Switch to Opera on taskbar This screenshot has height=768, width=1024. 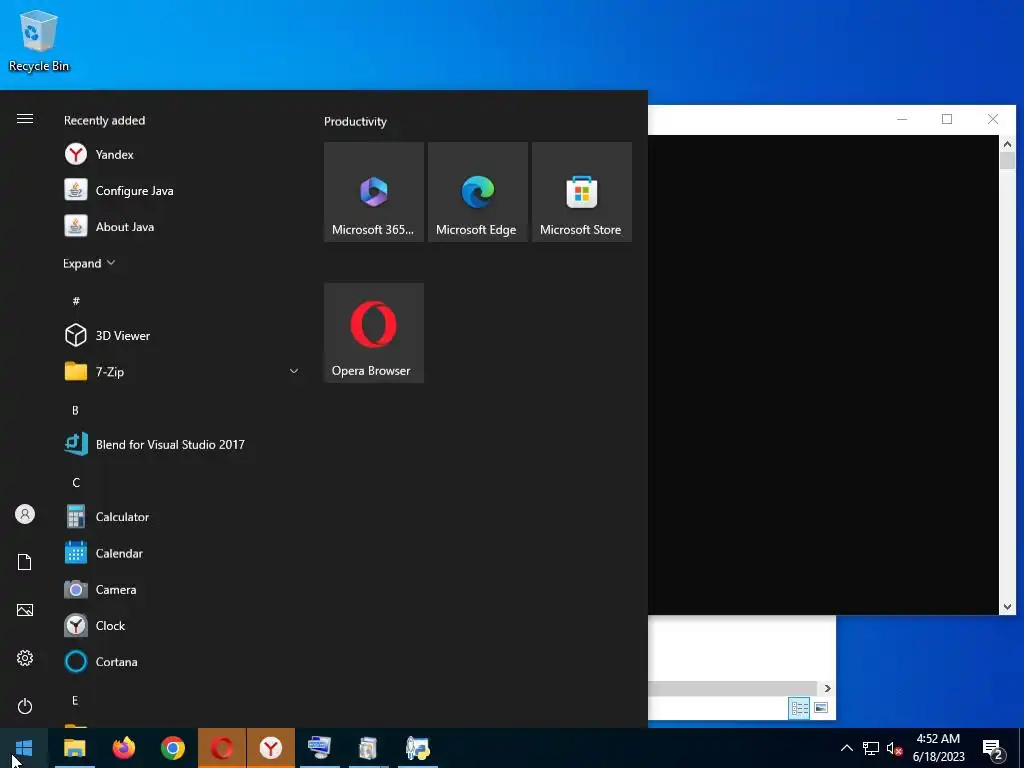222,748
